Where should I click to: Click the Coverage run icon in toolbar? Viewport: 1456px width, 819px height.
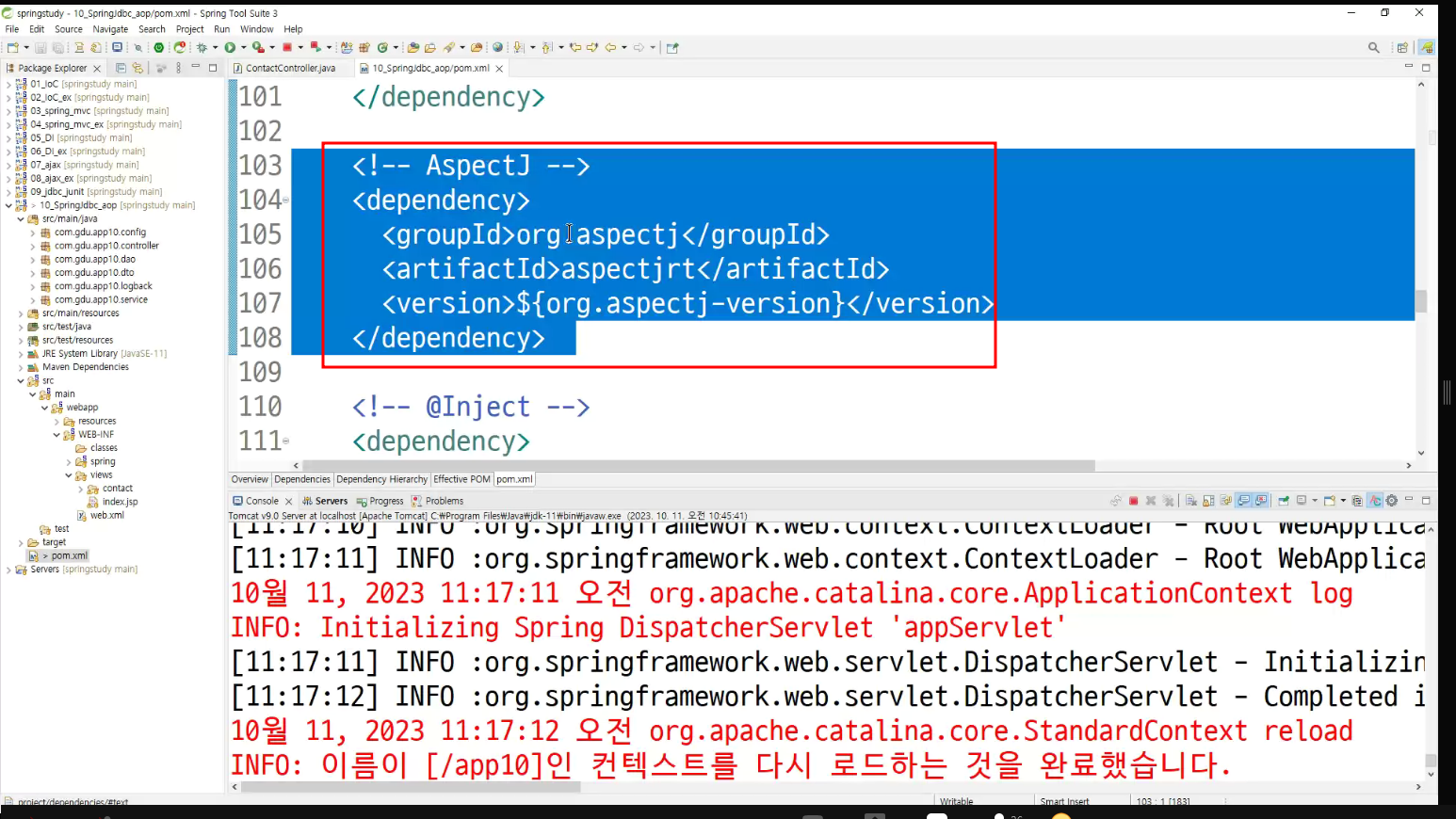(x=257, y=47)
